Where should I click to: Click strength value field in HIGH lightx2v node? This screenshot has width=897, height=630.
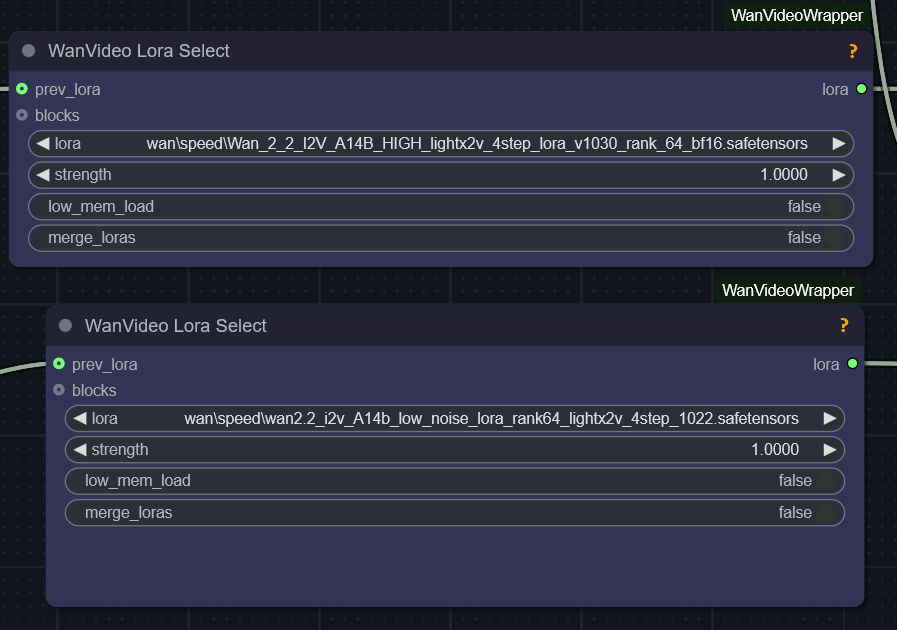point(441,175)
